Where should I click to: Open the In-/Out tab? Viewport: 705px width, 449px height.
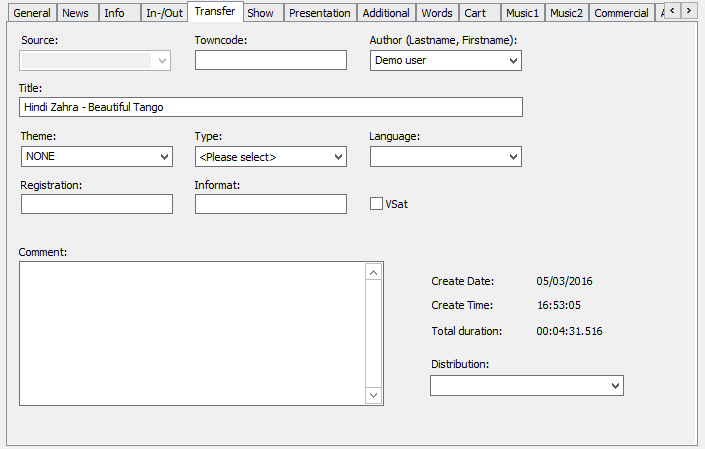point(164,13)
